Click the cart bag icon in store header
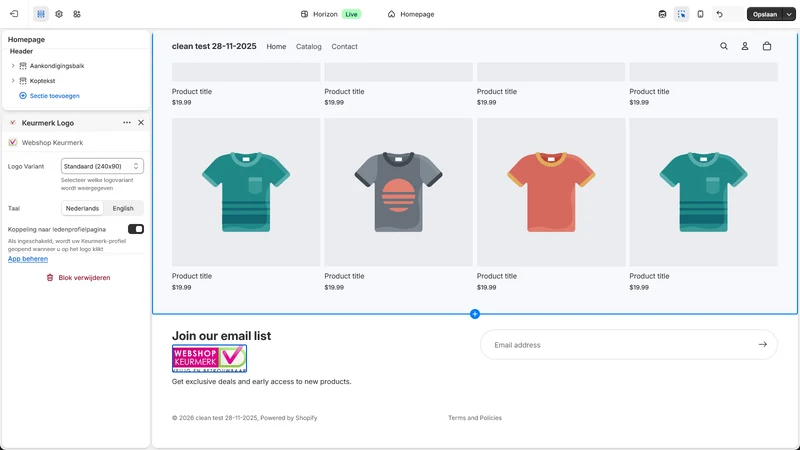Screen dimensions: 800x450 click(x=767, y=46)
